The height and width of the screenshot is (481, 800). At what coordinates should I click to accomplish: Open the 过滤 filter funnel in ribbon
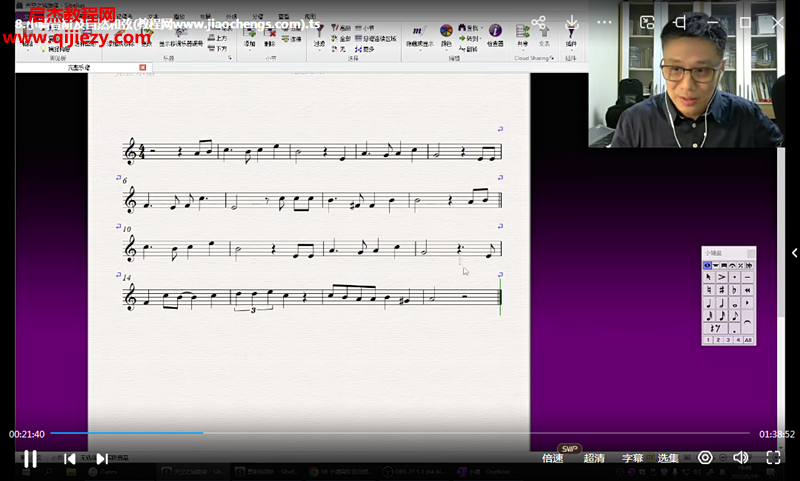coord(319,37)
